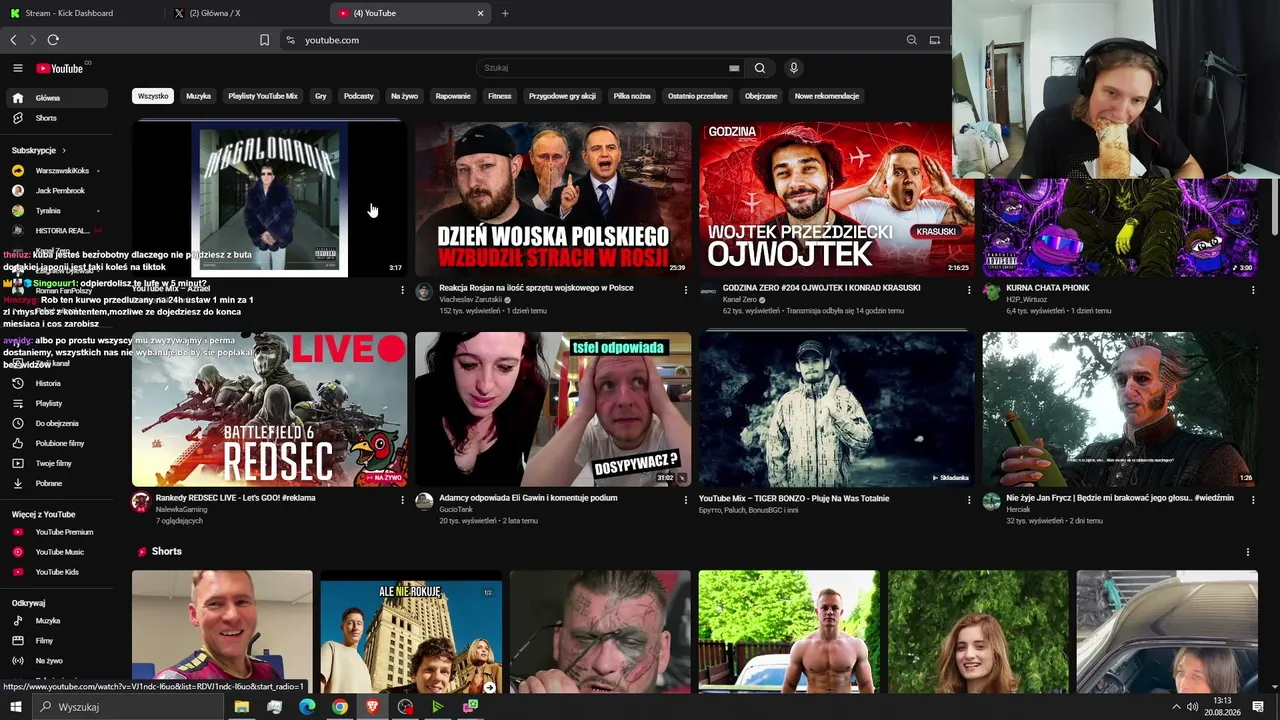The image size is (1280, 720).
Task: Explore Muzyka in the Odkrywaj section
Action: pyautogui.click(x=57, y=621)
